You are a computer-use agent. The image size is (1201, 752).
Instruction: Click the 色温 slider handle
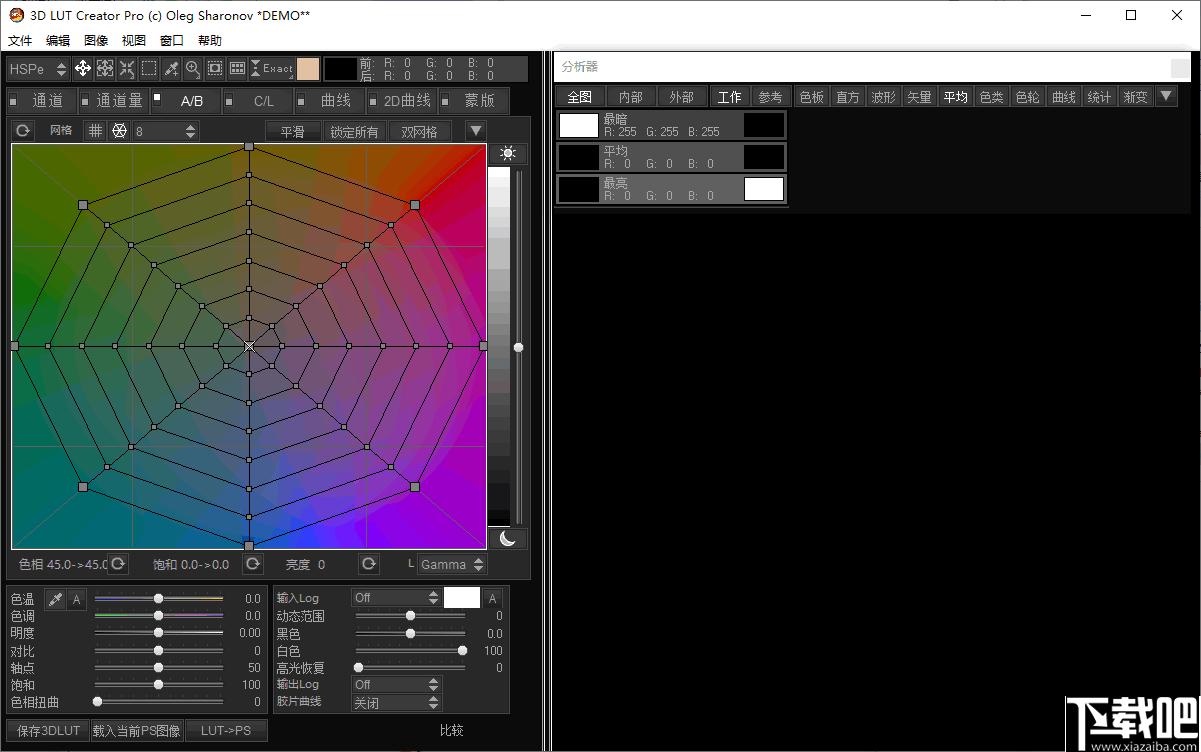pos(158,598)
